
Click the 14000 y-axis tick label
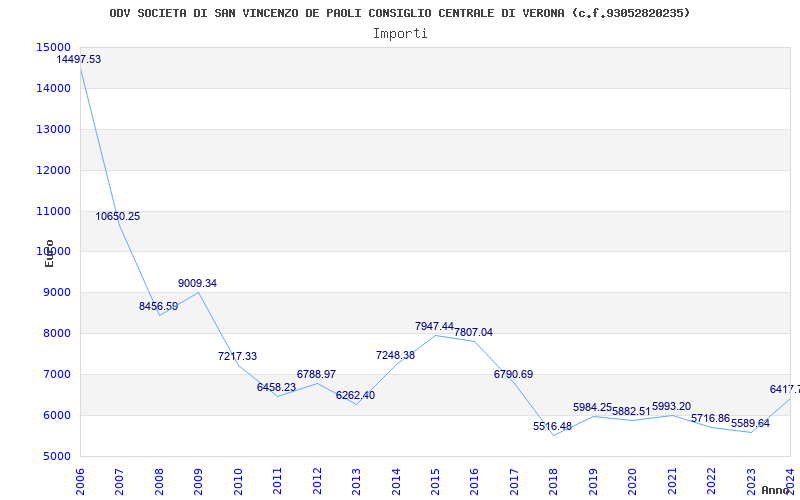[x=53, y=88]
